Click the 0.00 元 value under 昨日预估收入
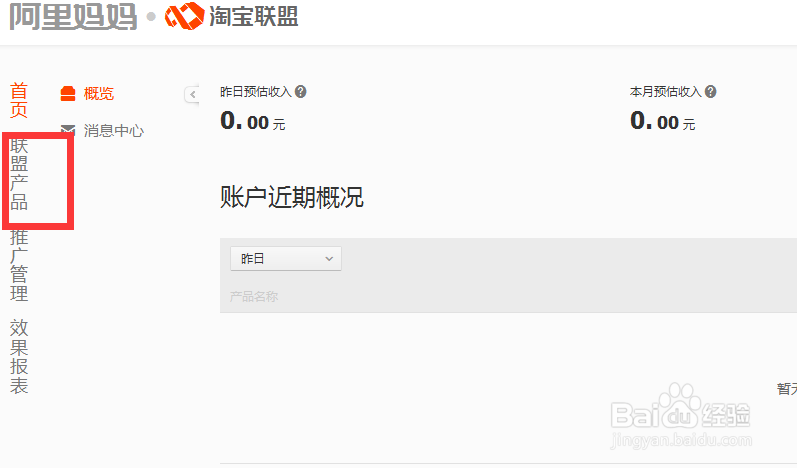The image size is (797, 468). pyautogui.click(x=253, y=121)
